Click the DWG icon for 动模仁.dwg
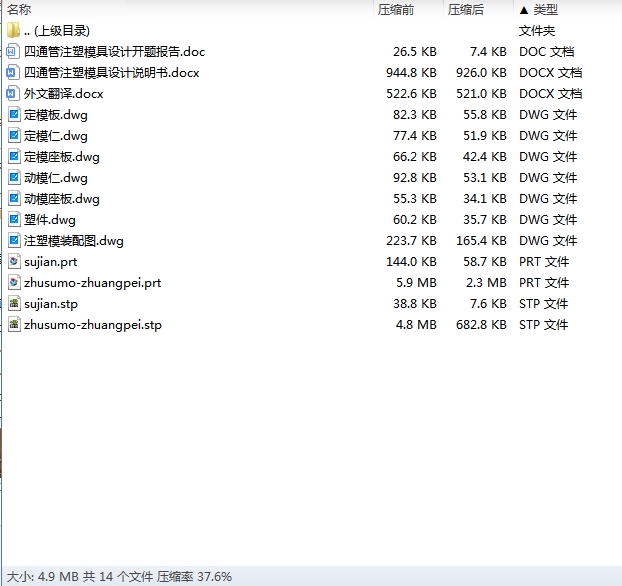Viewport: 622px width, 586px height. (14, 178)
